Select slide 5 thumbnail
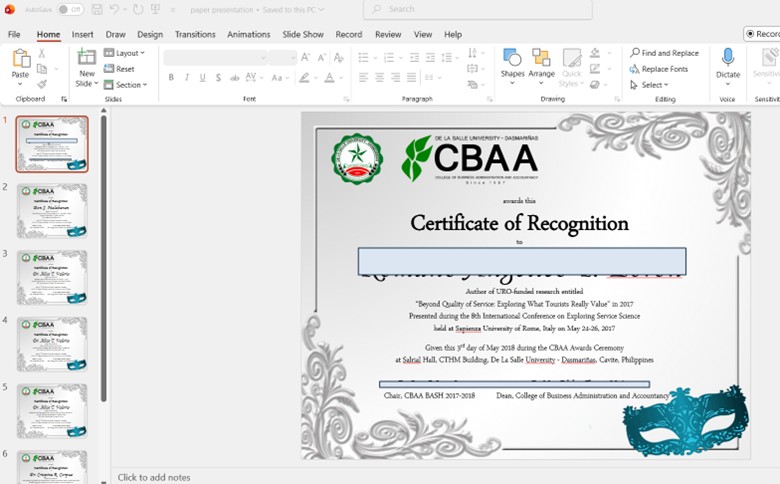The height and width of the screenshot is (484, 780). [52, 411]
